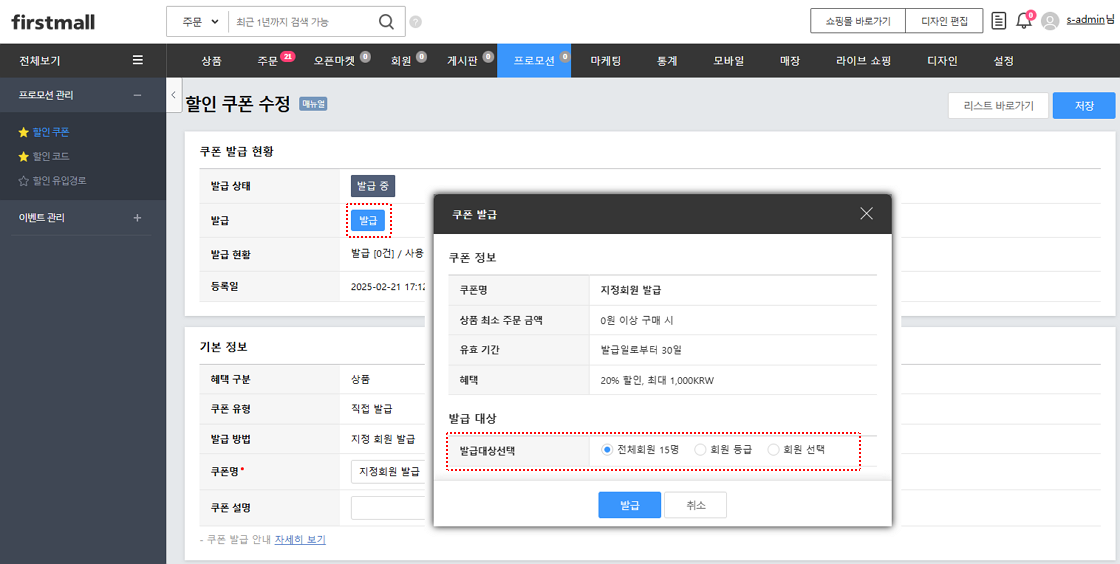The height and width of the screenshot is (564, 1120).
Task: Click the 리스트 바로가기 button
Action: coord(997,106)
